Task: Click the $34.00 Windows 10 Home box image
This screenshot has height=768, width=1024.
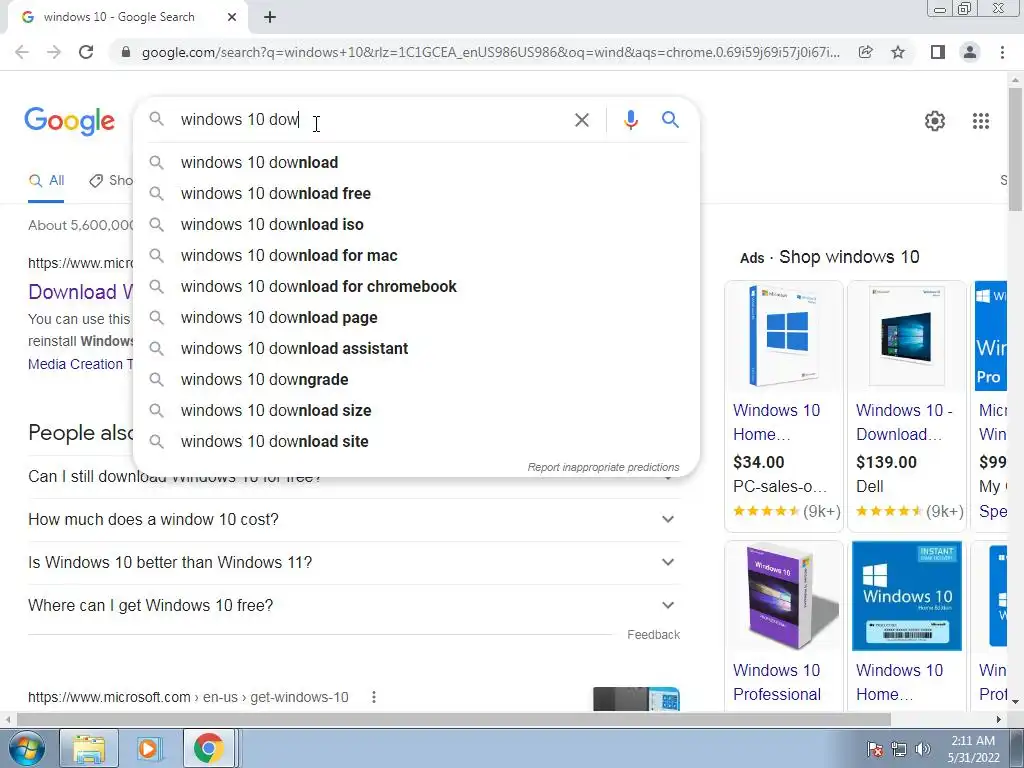Action: coord(784,336)
